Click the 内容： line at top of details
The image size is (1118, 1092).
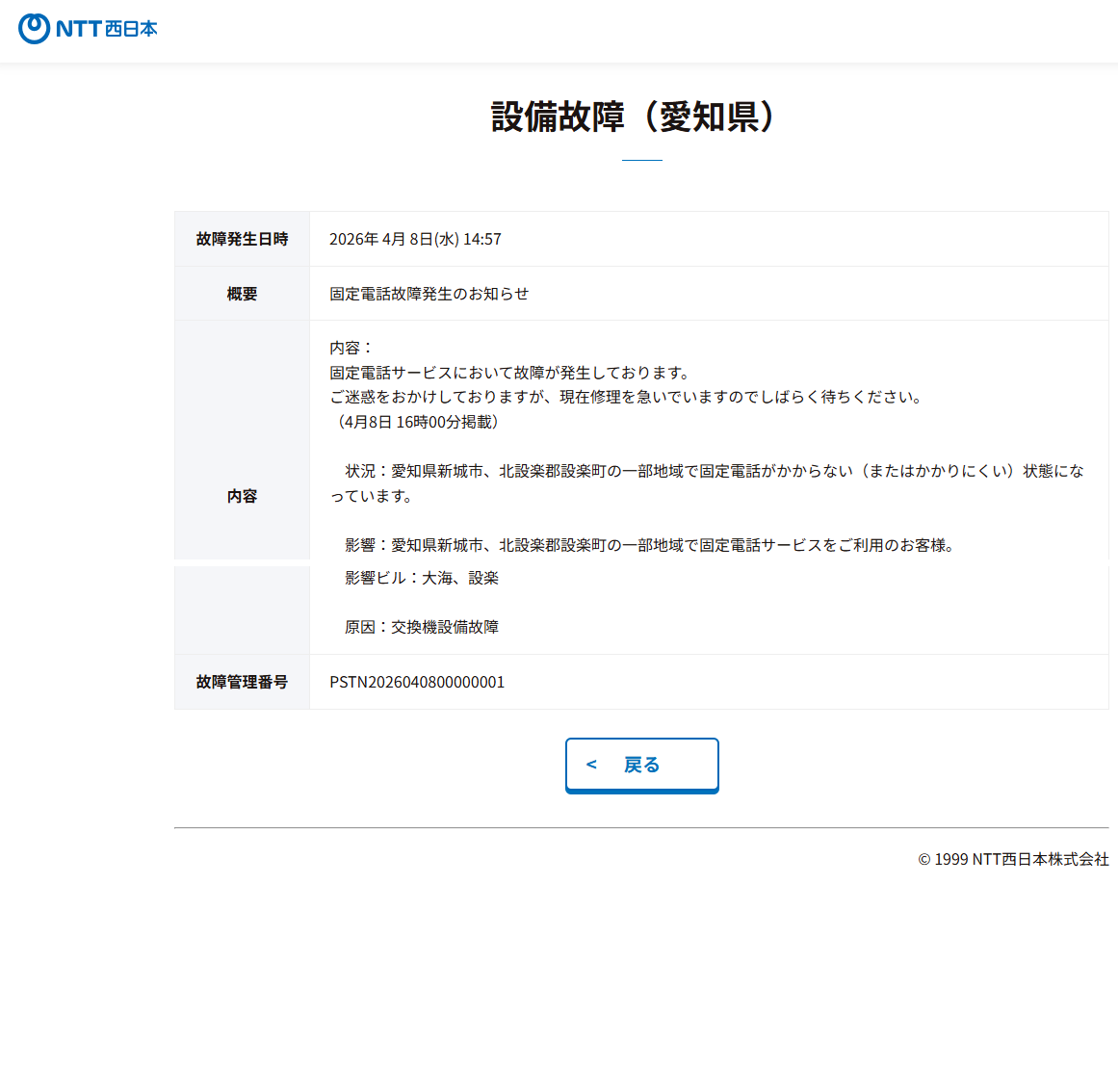click(x=351, y=348)
